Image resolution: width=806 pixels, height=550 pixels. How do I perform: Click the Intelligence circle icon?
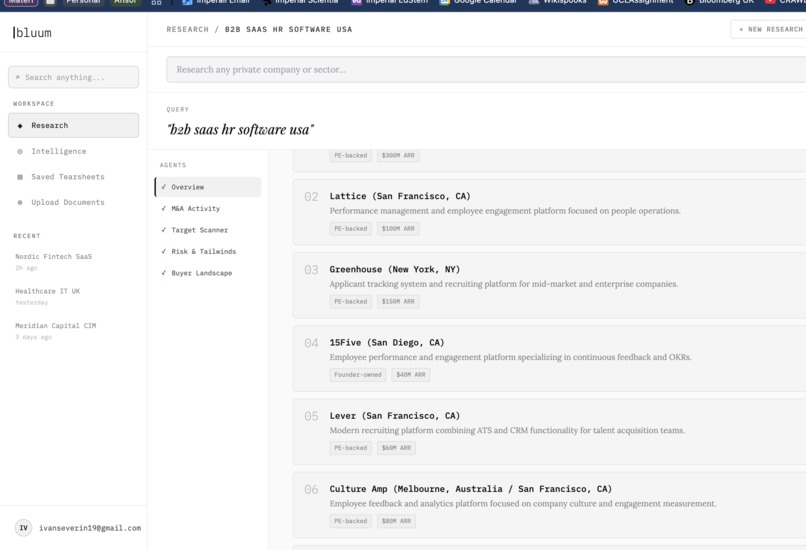point(20,151)
